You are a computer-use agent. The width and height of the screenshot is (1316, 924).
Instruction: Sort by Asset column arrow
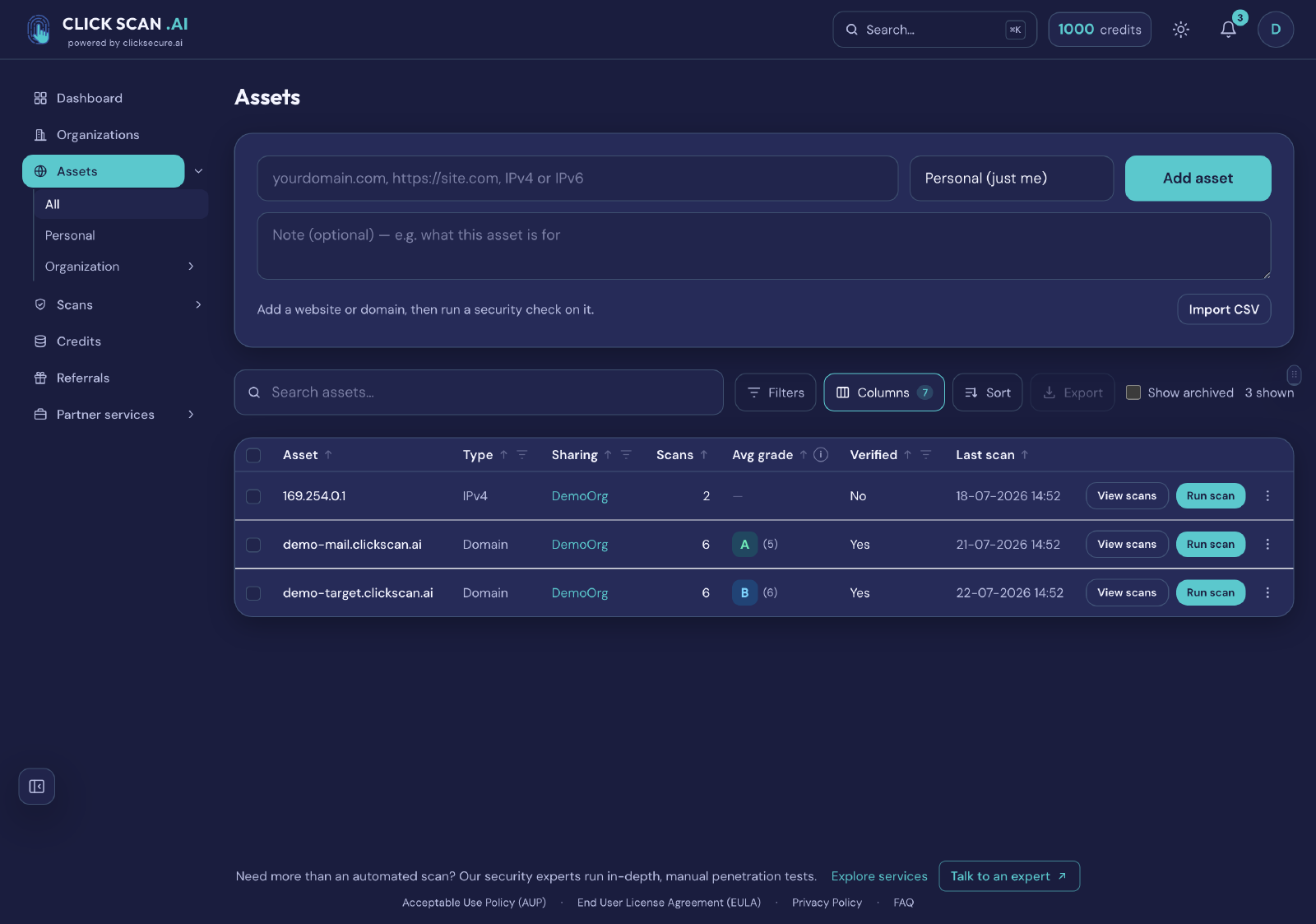coord(328,455)
